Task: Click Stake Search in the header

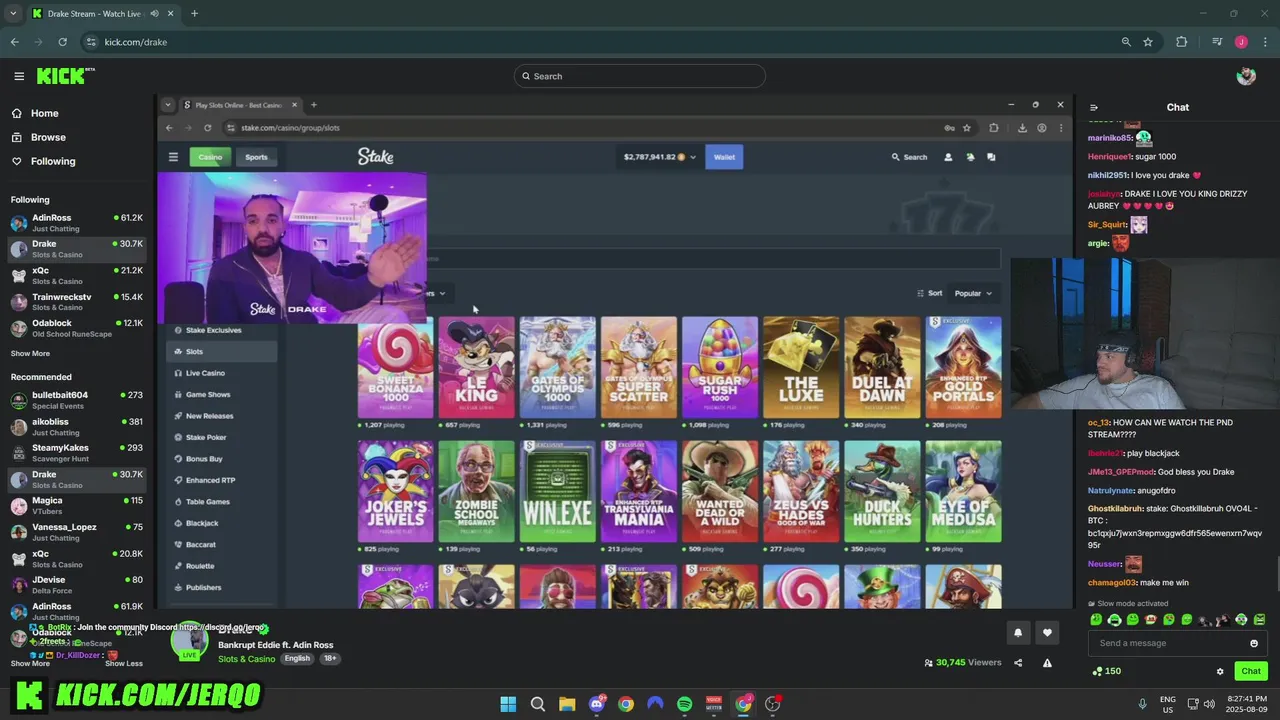Action: tap(909, 157)
